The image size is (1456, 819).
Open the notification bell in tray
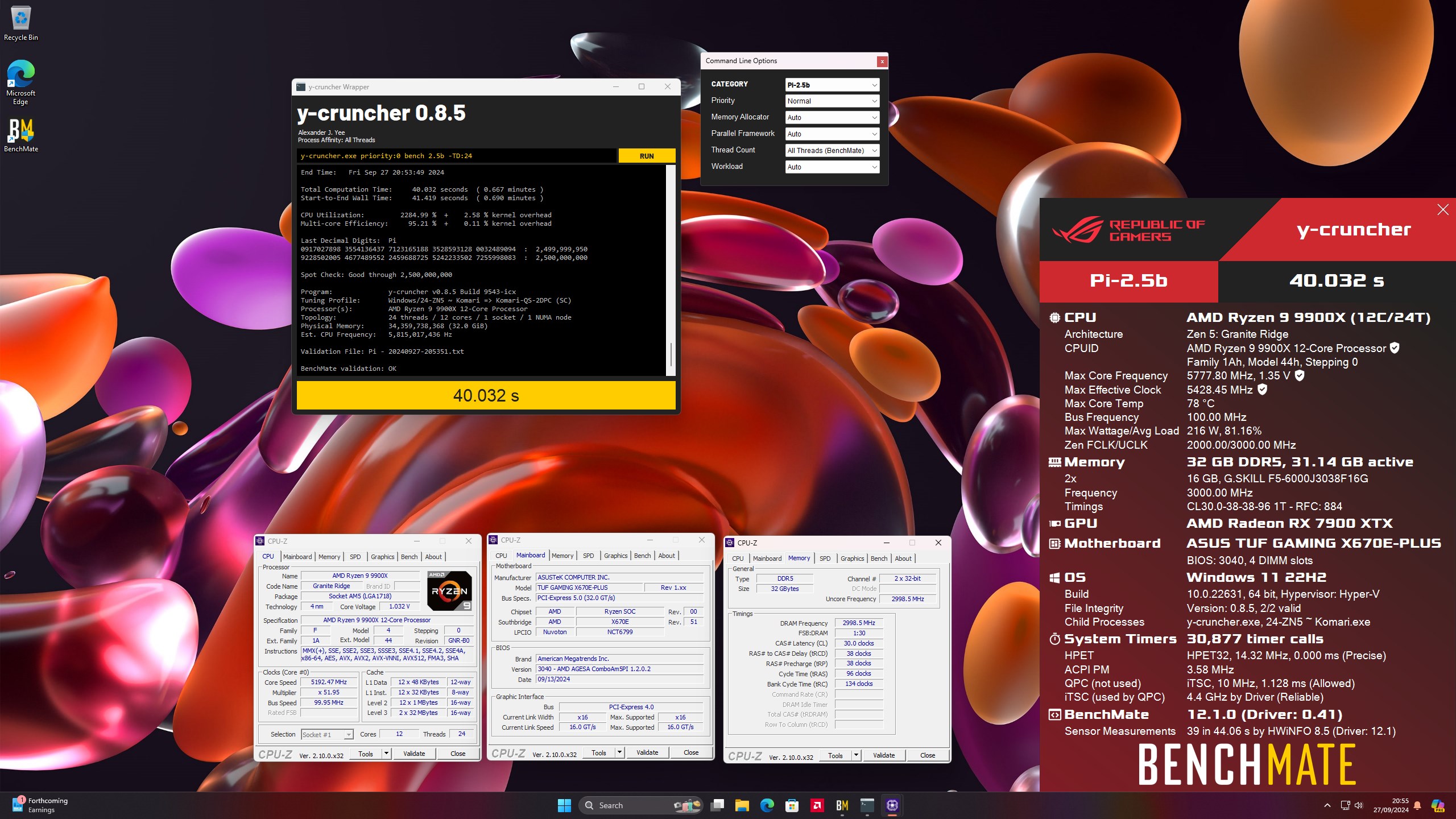pos(1417,805)
